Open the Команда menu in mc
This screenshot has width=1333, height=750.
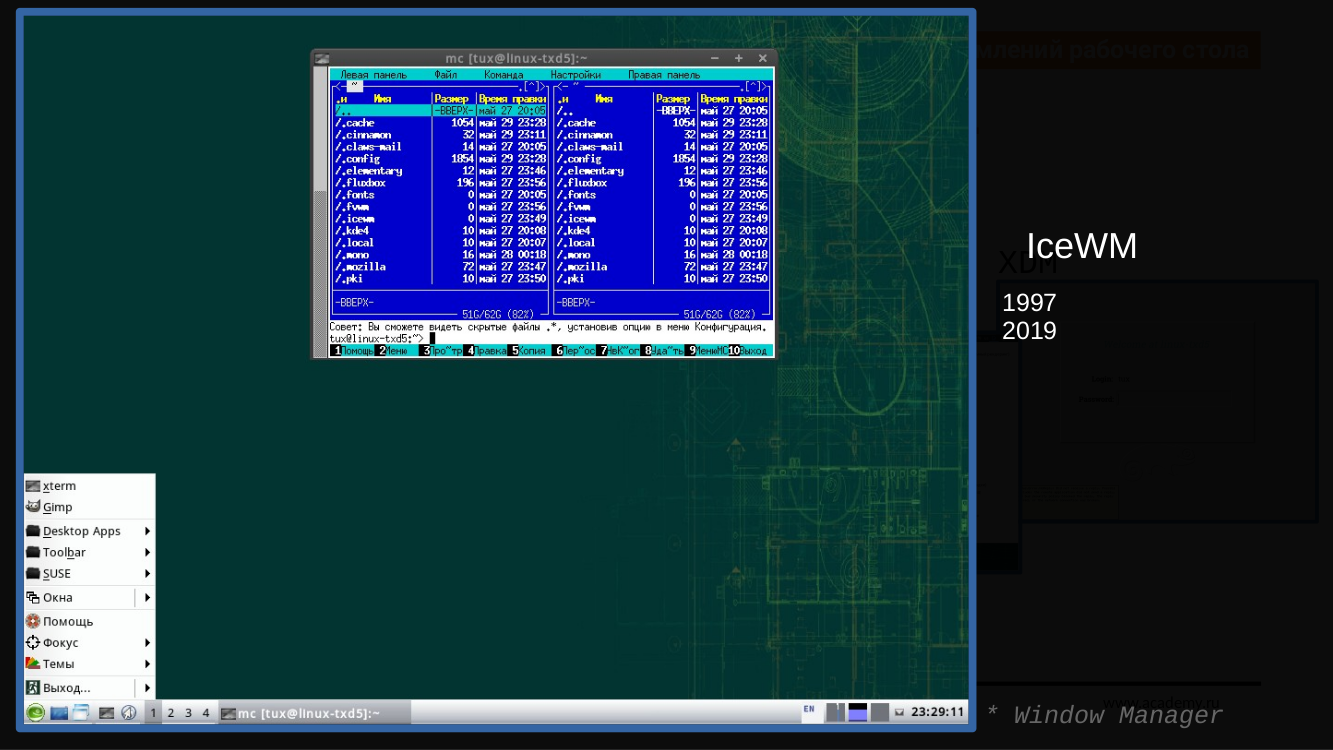503,75
